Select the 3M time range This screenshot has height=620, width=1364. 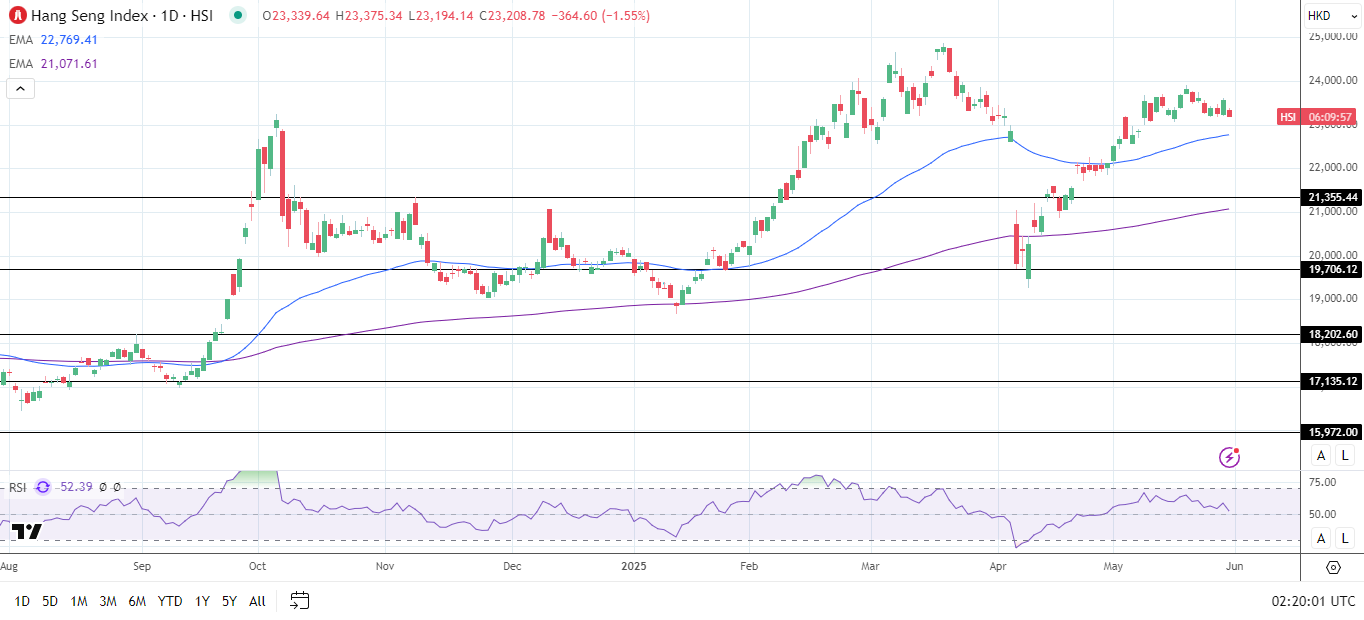pos(108,601)
